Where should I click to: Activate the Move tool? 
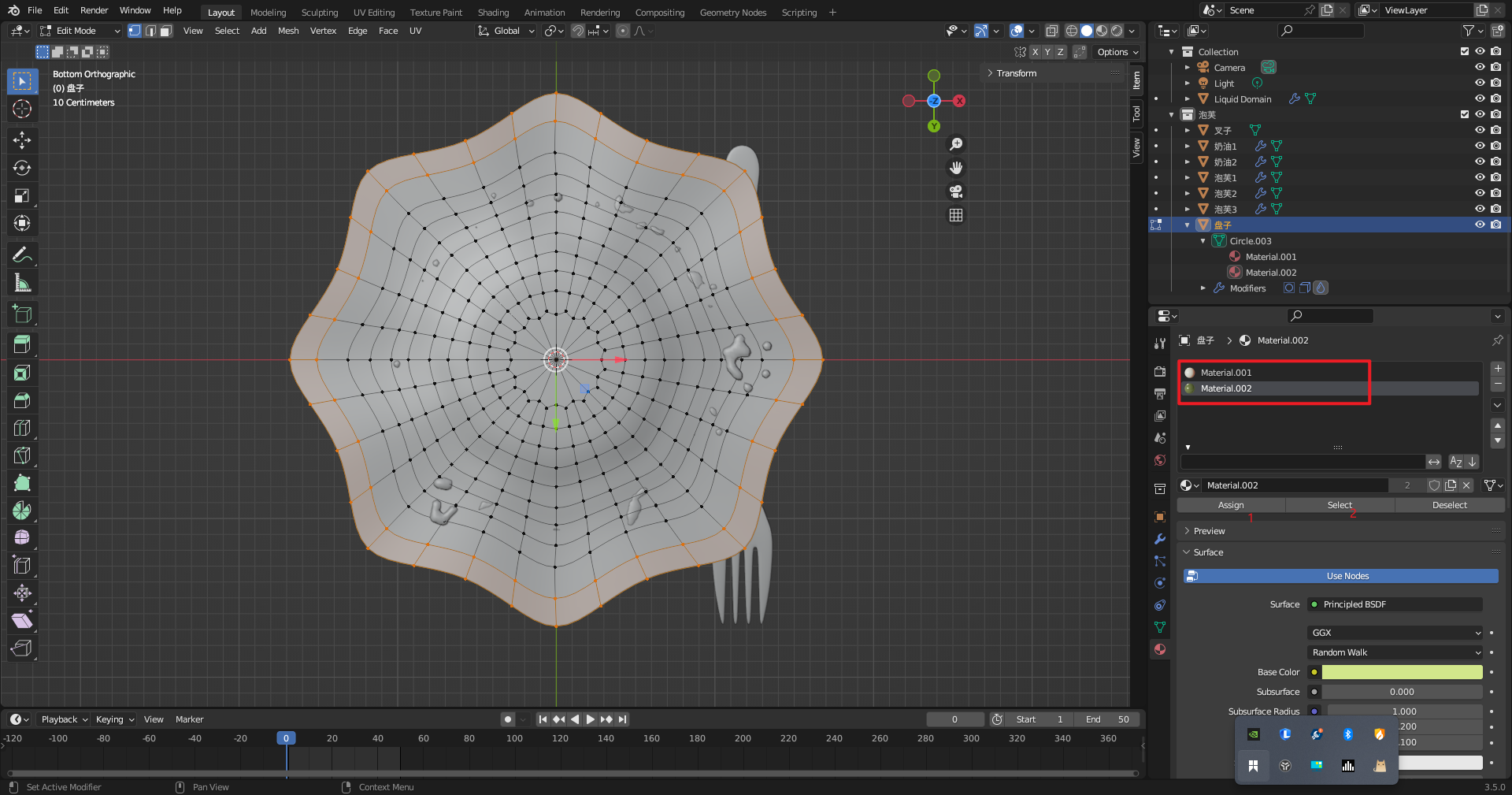(x=22, y=140)
